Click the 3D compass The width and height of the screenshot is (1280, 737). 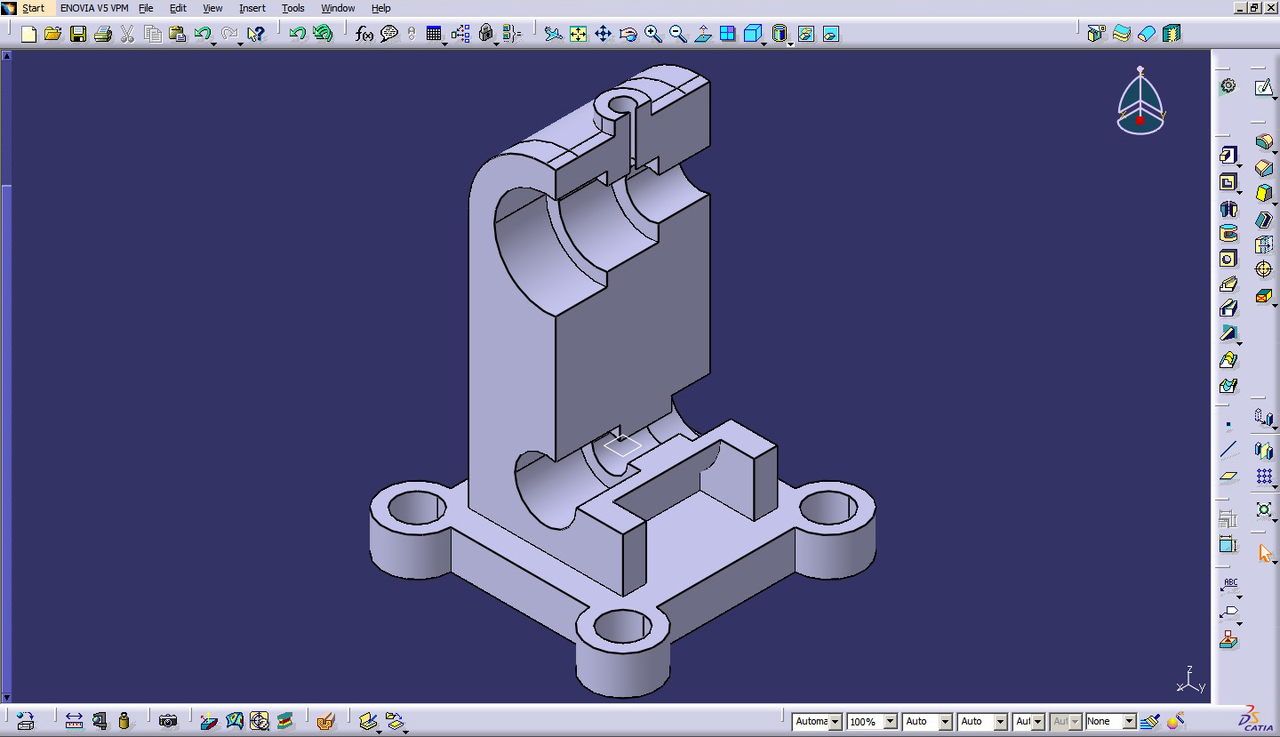tap(1140, 101)
